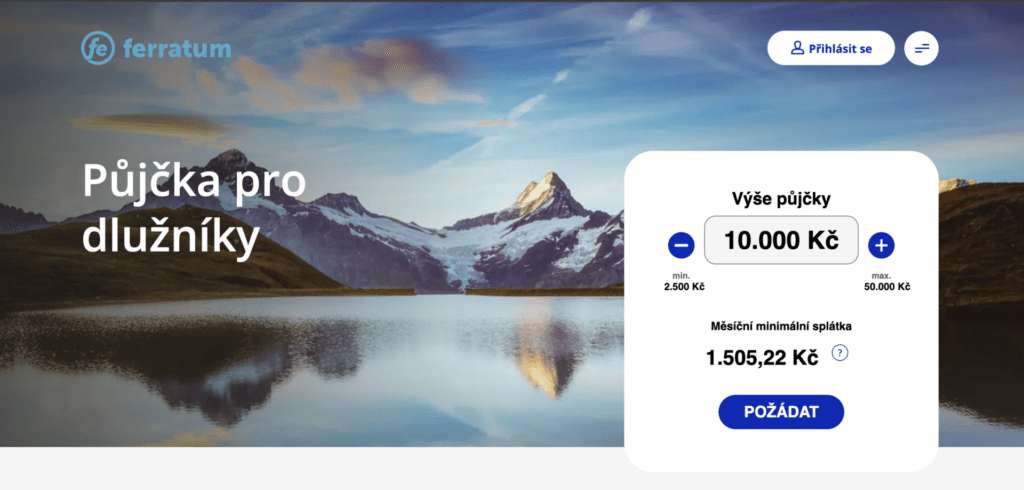Open the question mark help tooltip

click(x=840, y=353)
